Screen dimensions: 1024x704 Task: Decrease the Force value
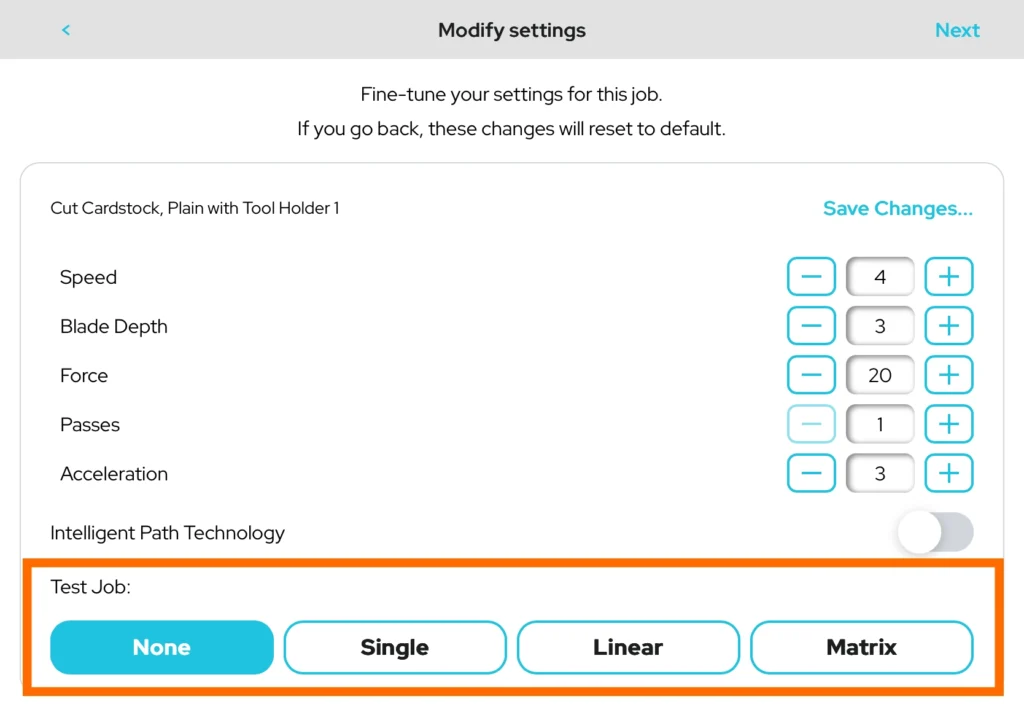pyautogui.click(x=811, y=375)
